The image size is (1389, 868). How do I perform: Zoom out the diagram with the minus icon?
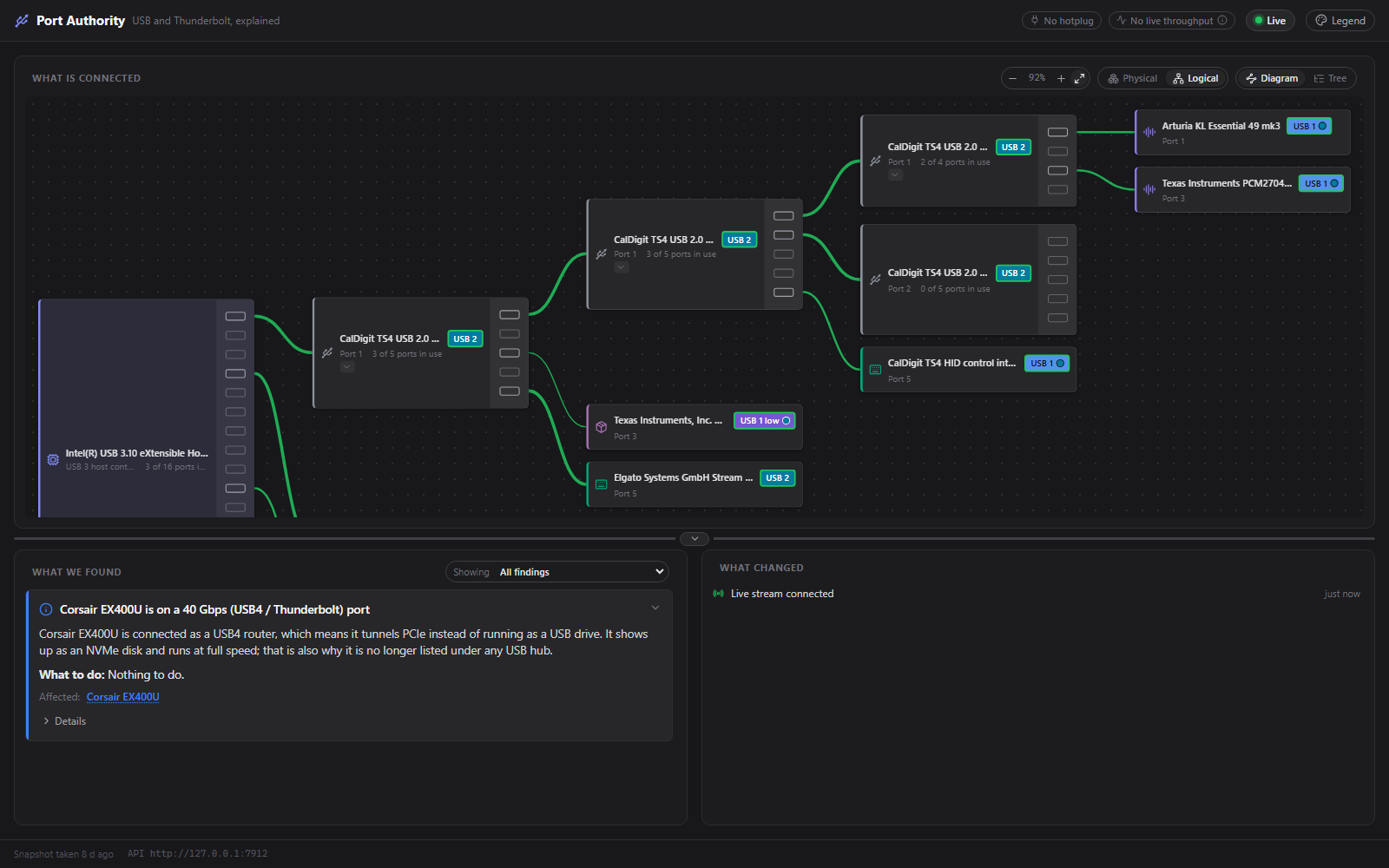1012,78
